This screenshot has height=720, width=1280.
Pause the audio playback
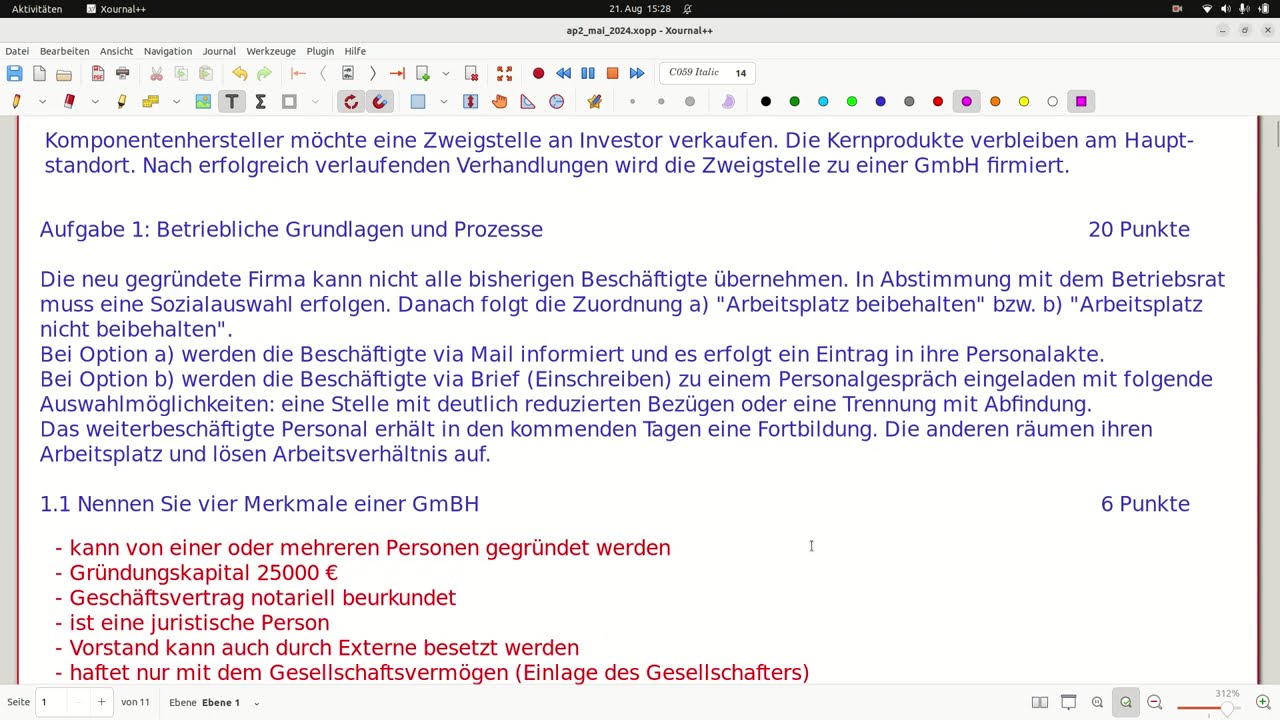[588, 73]
